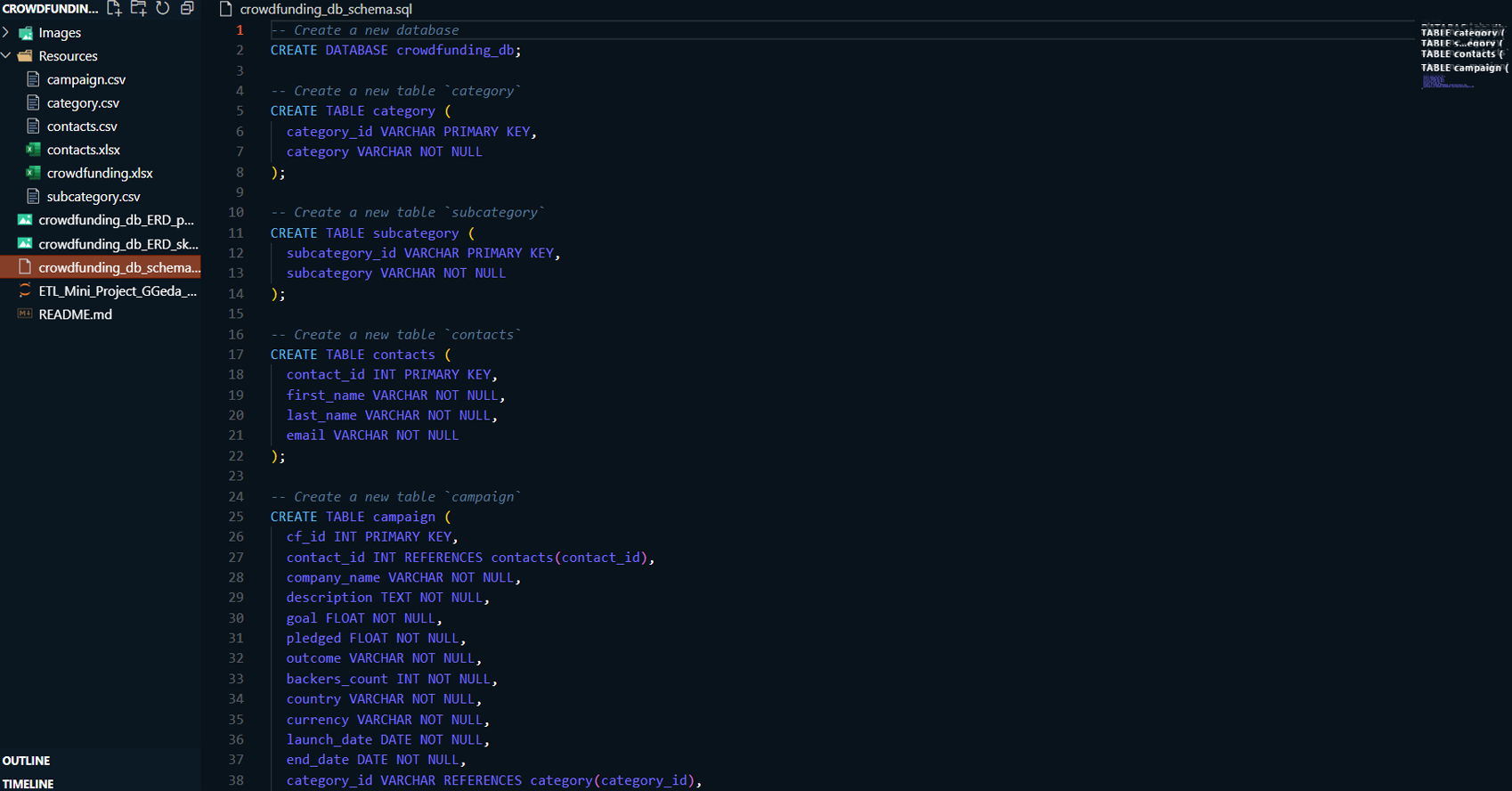
Task: Refresh the Explorer file tree
Action: coord(163,9)
